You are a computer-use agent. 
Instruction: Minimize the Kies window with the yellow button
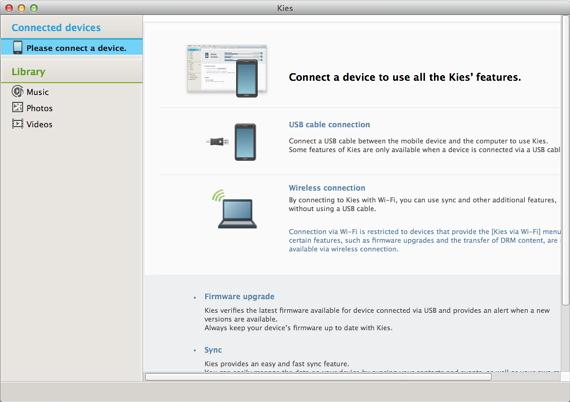point(21,8)
